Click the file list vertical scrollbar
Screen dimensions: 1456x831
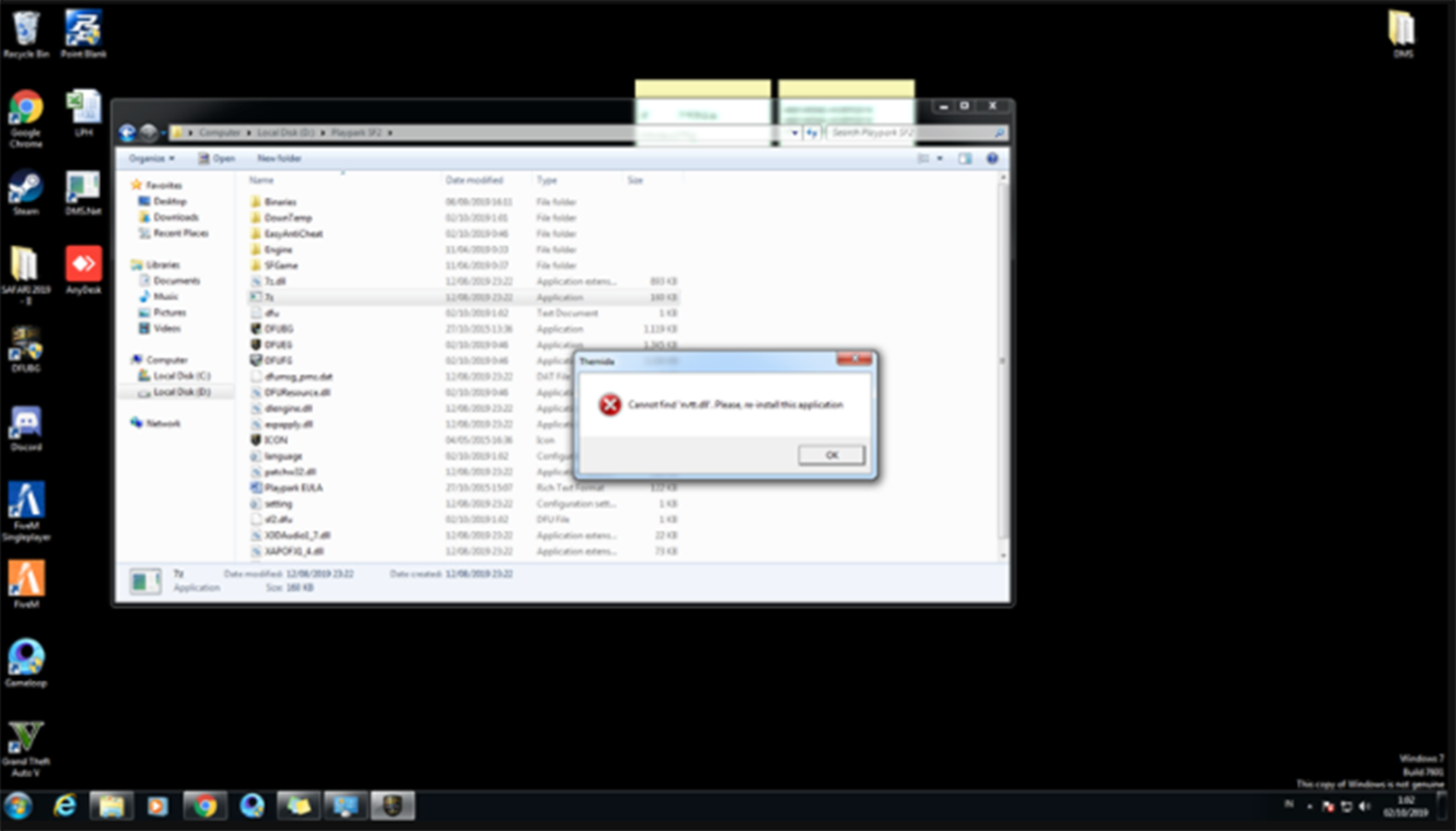tap(1003, 360)
